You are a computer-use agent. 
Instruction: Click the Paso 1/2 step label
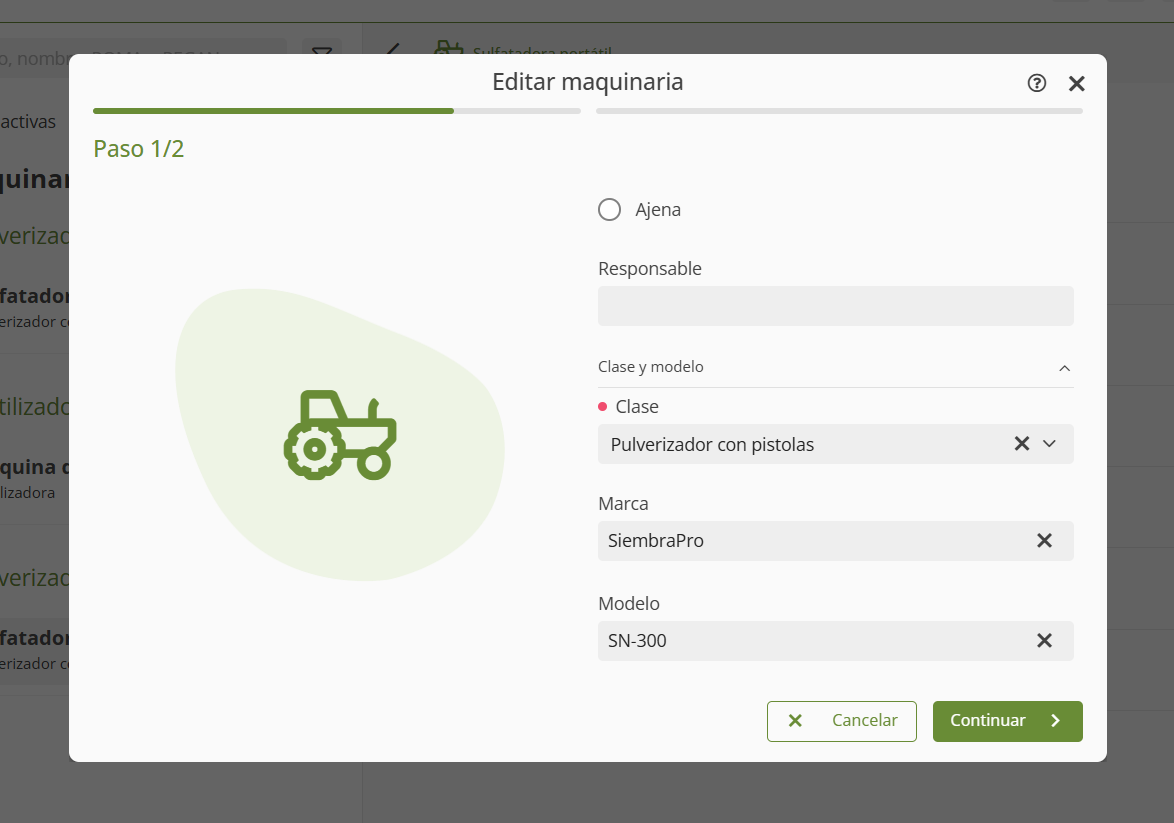pyautogui.click(x=138, y=149)
